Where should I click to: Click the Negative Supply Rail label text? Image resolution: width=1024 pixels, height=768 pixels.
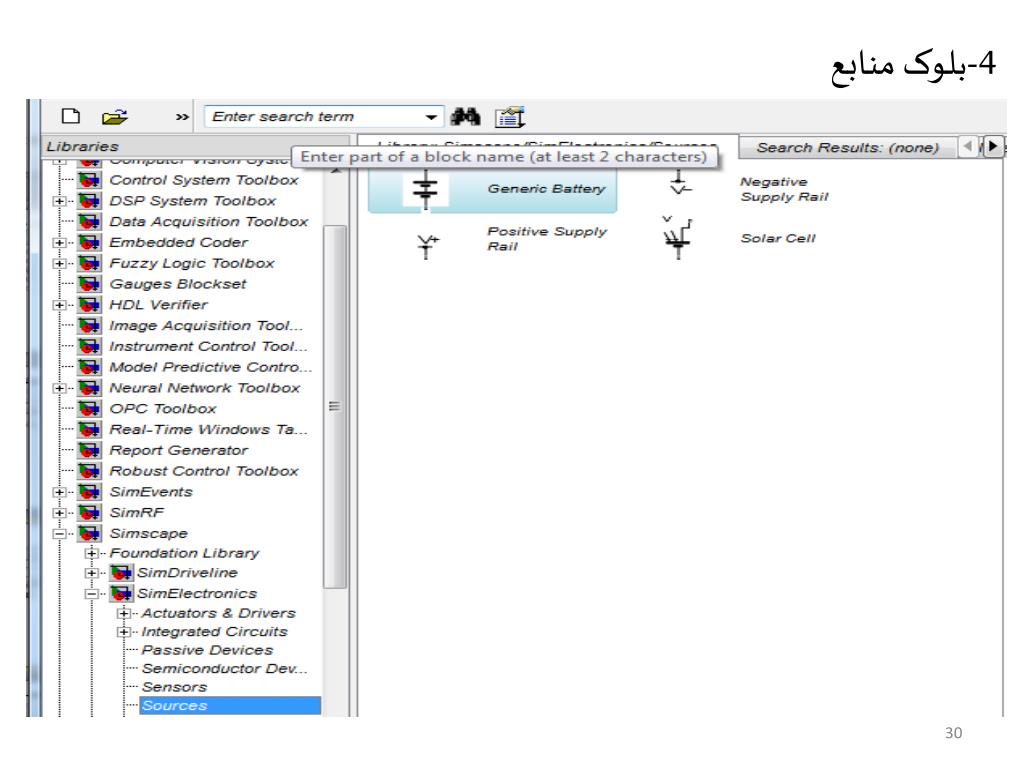tap(784, 189)
